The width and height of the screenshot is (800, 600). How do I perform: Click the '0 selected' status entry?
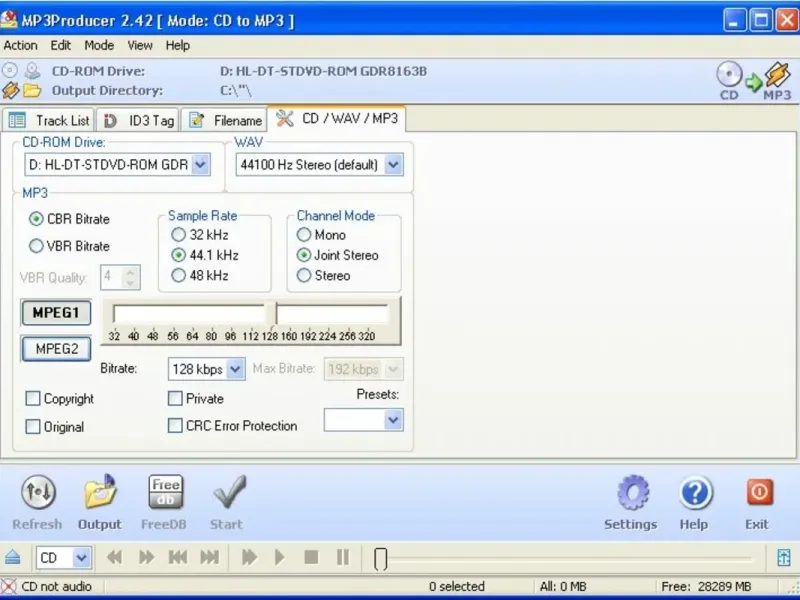[457, 586]
